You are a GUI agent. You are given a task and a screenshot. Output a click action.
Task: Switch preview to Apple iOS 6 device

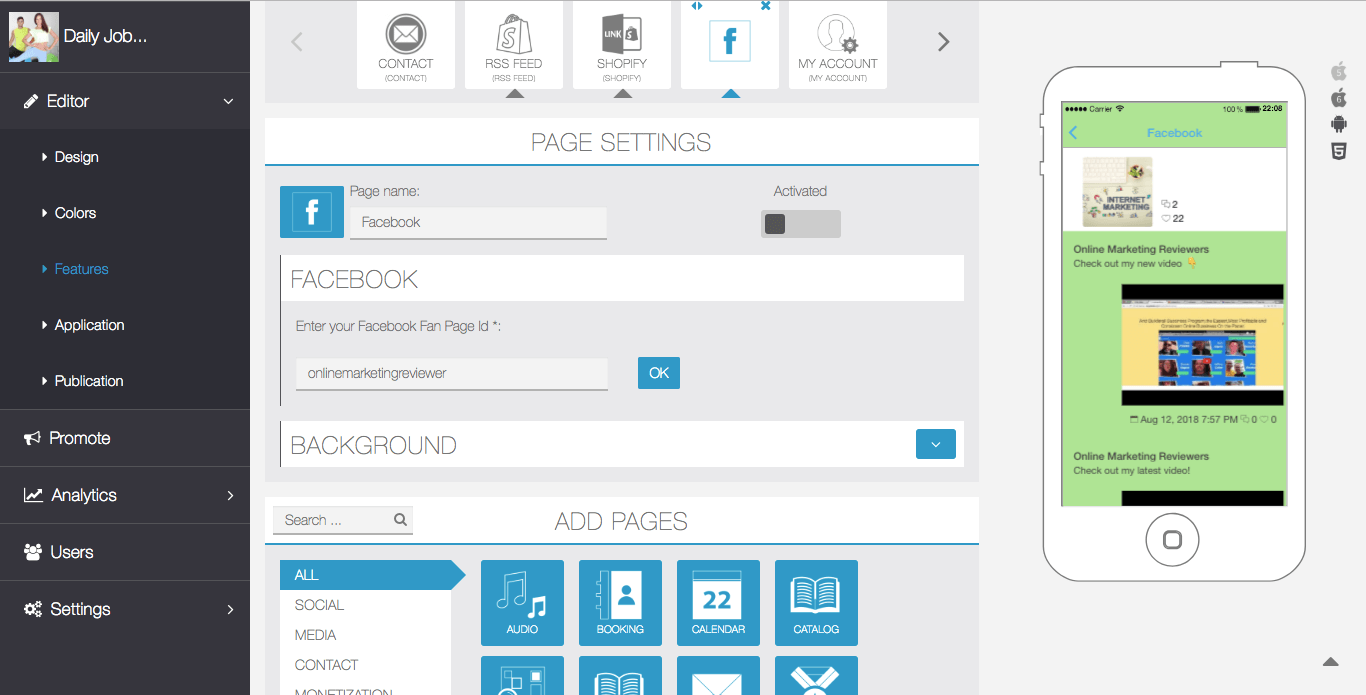pos(1339,98)
